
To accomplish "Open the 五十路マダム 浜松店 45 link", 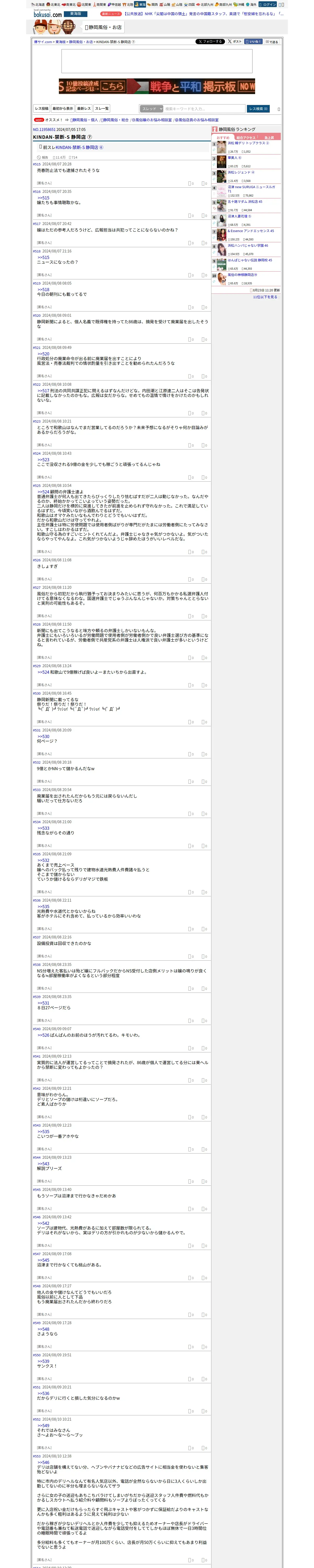I will click(x=245, y=201).
